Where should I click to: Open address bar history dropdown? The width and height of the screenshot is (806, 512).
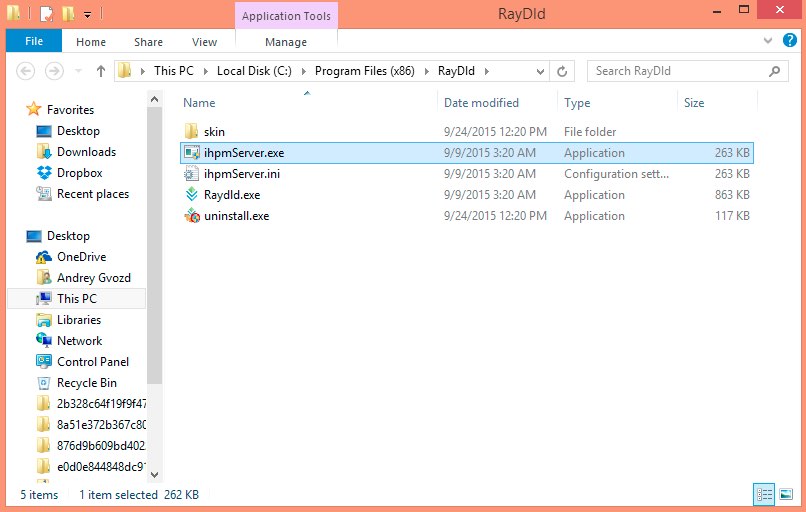pyautogui.click(x=540, y=71)
